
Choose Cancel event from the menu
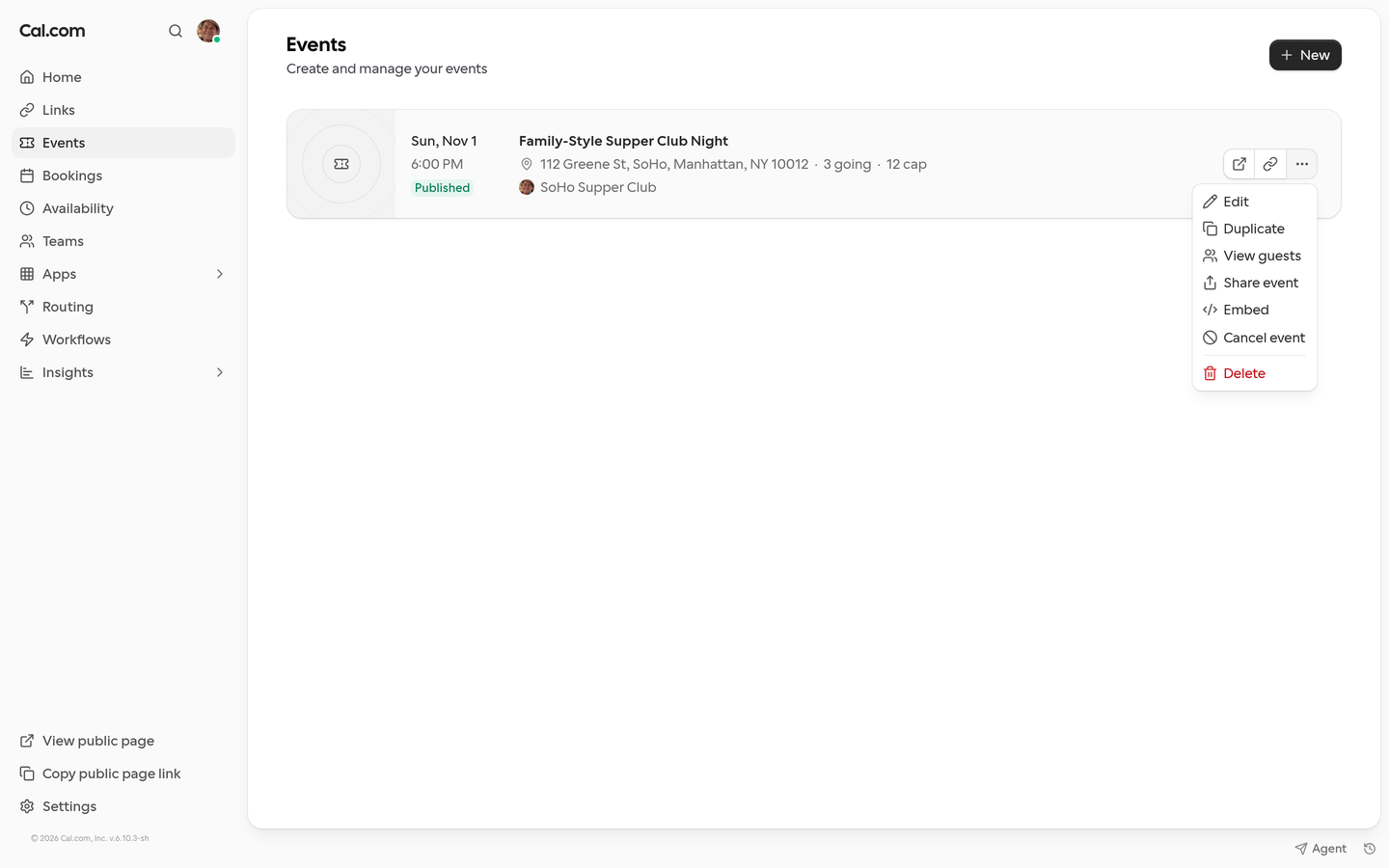pos(1255,338)
